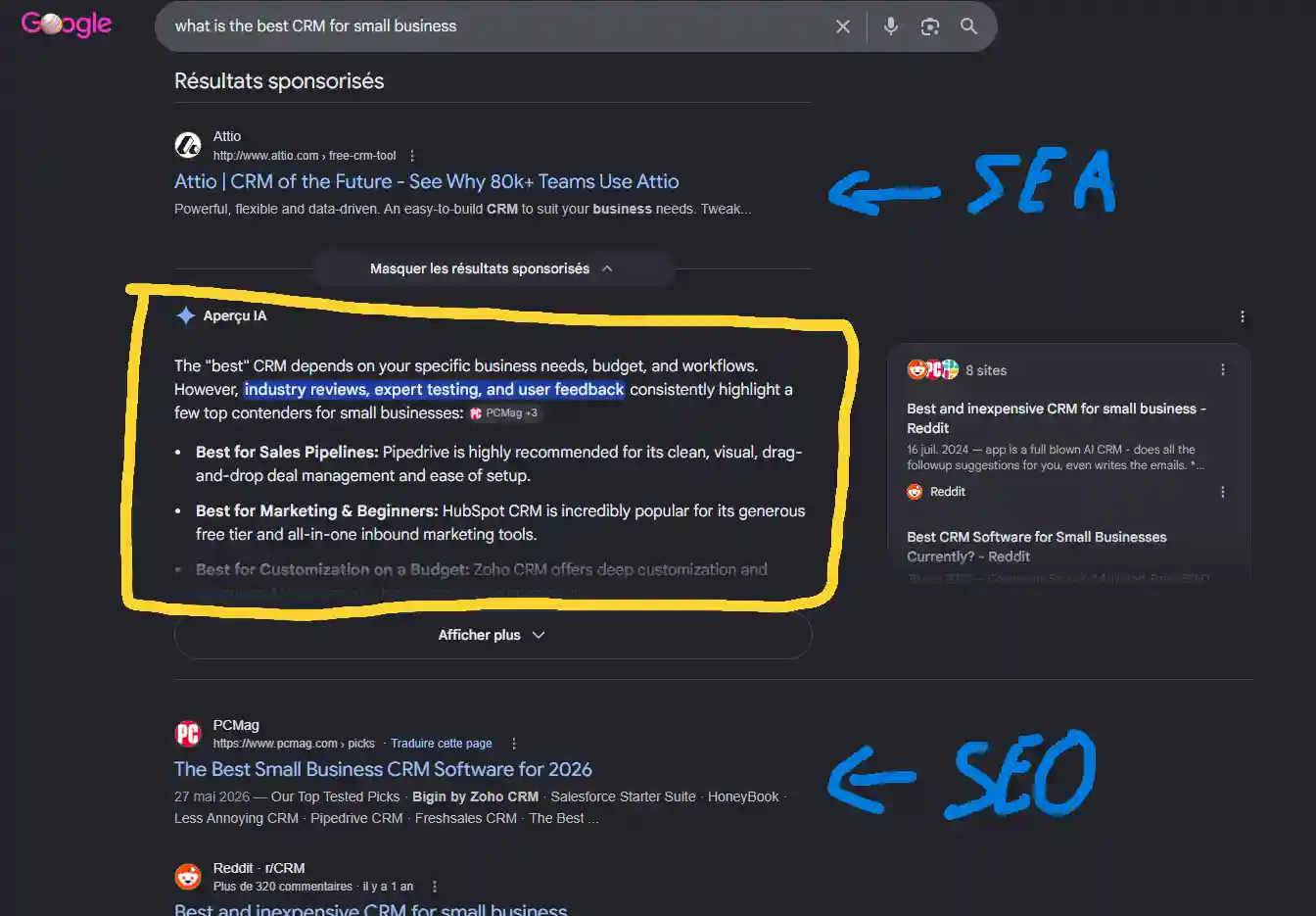Click the 8 sites label
The height and width of the screenshot is (916, 1316).
(986, 370)
